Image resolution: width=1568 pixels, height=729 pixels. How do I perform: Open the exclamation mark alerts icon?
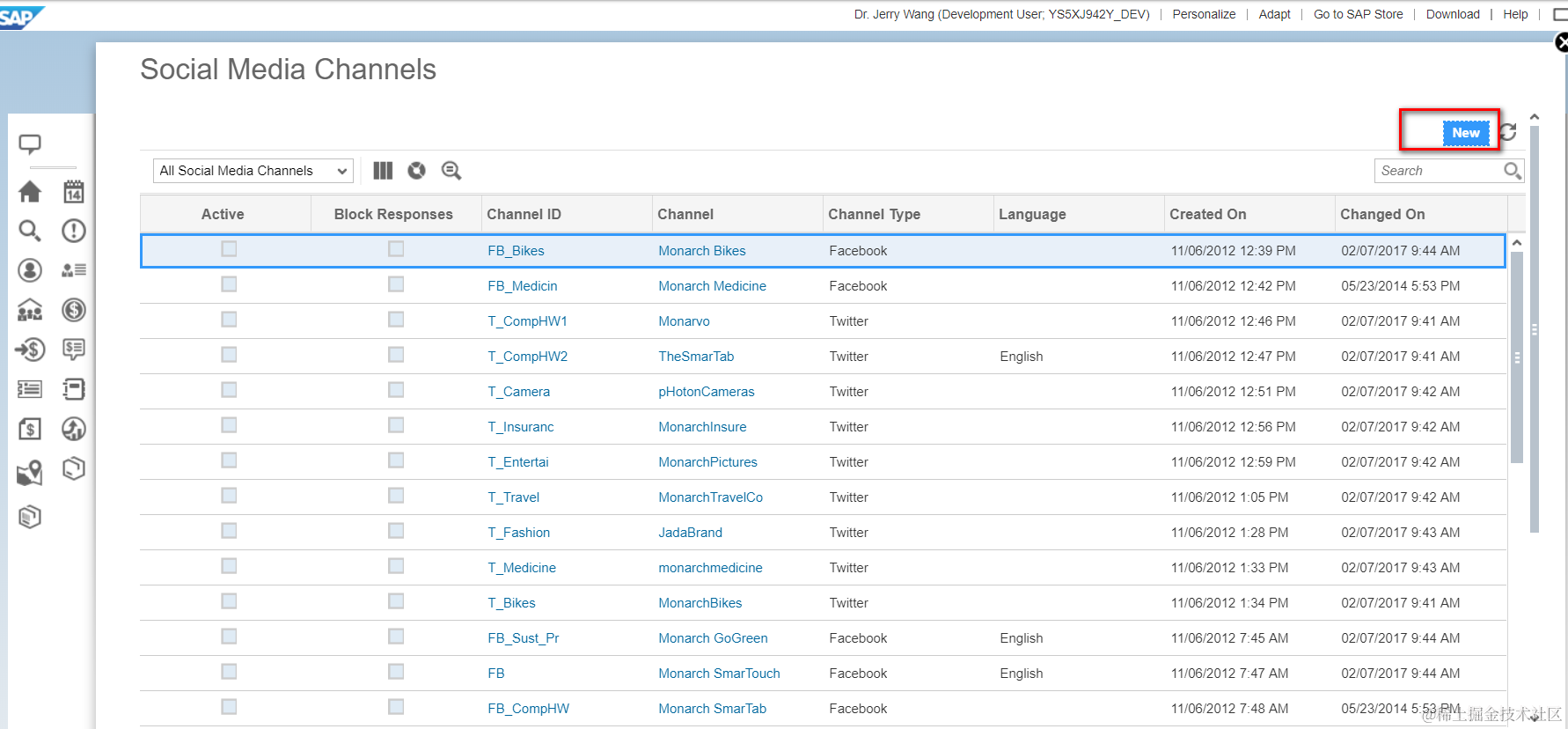point(74,231)
